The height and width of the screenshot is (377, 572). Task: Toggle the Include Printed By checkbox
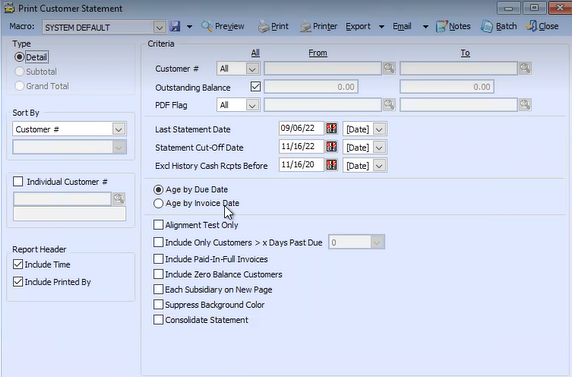point(18,282)
